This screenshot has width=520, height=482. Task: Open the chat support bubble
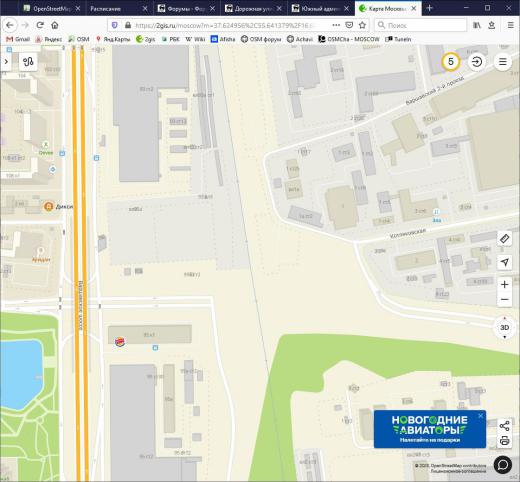click(x=503, y=465)
